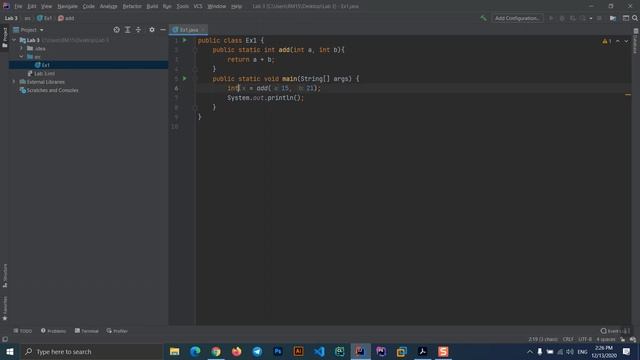
Task: Click the warning indicator in editor corner
Action: [x=607, y=41]
